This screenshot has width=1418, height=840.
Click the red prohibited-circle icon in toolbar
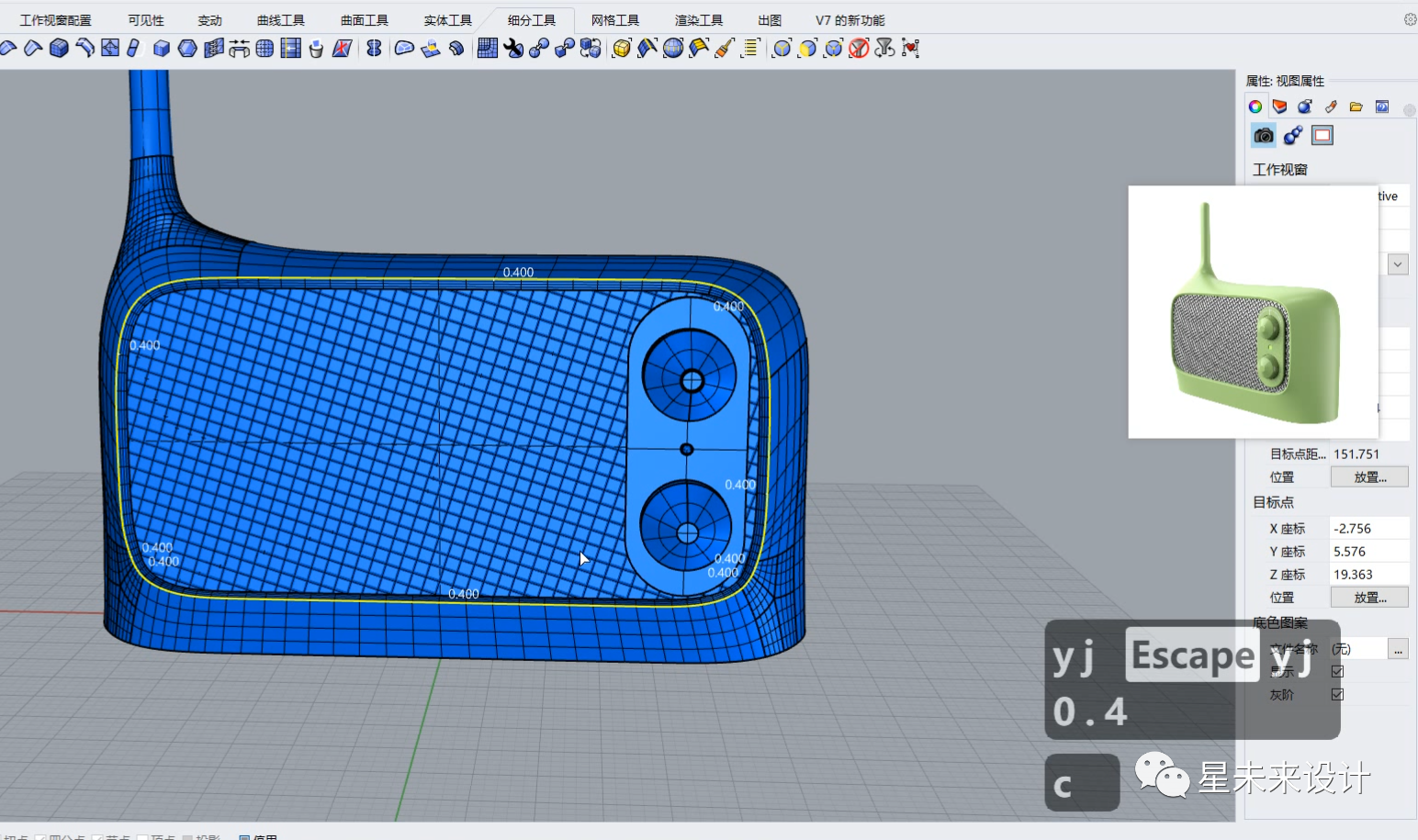pyautogui.click(x=859, y=48)
